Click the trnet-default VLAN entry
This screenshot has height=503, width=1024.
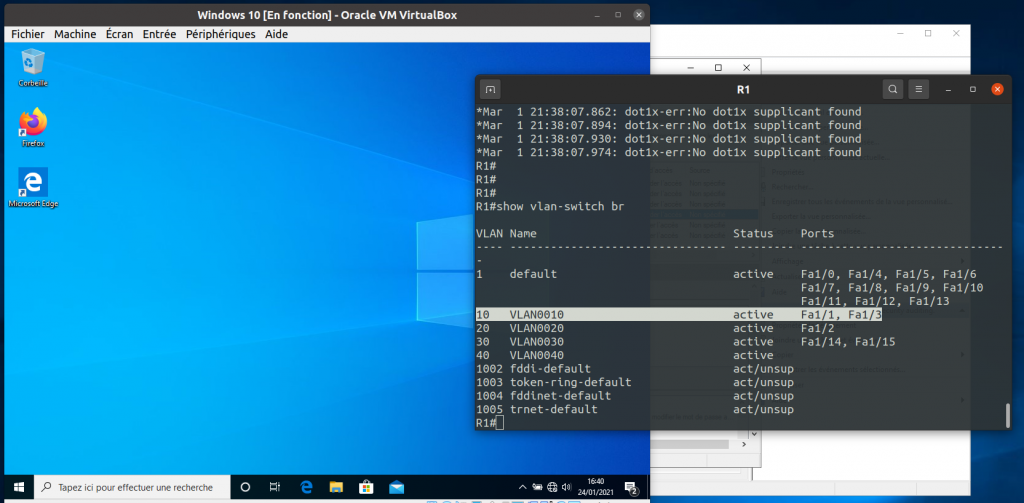click(x=554, y=410)
